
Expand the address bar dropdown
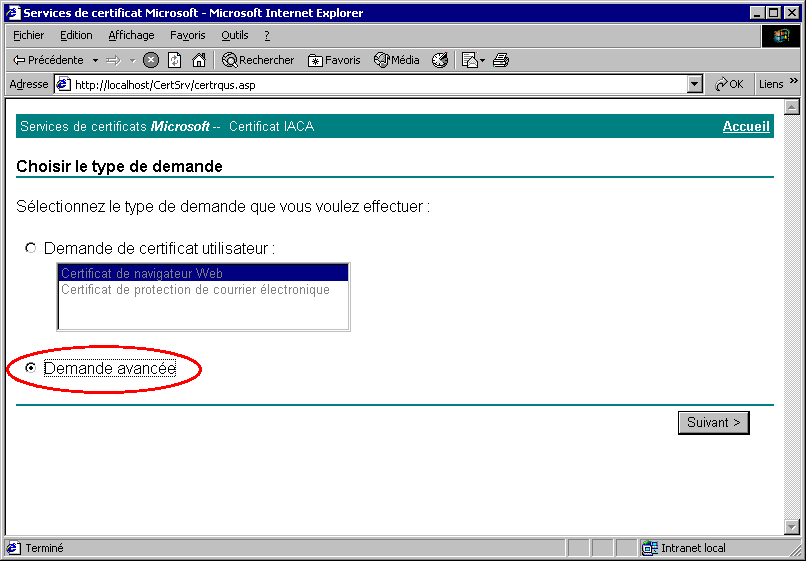[694, 84]
